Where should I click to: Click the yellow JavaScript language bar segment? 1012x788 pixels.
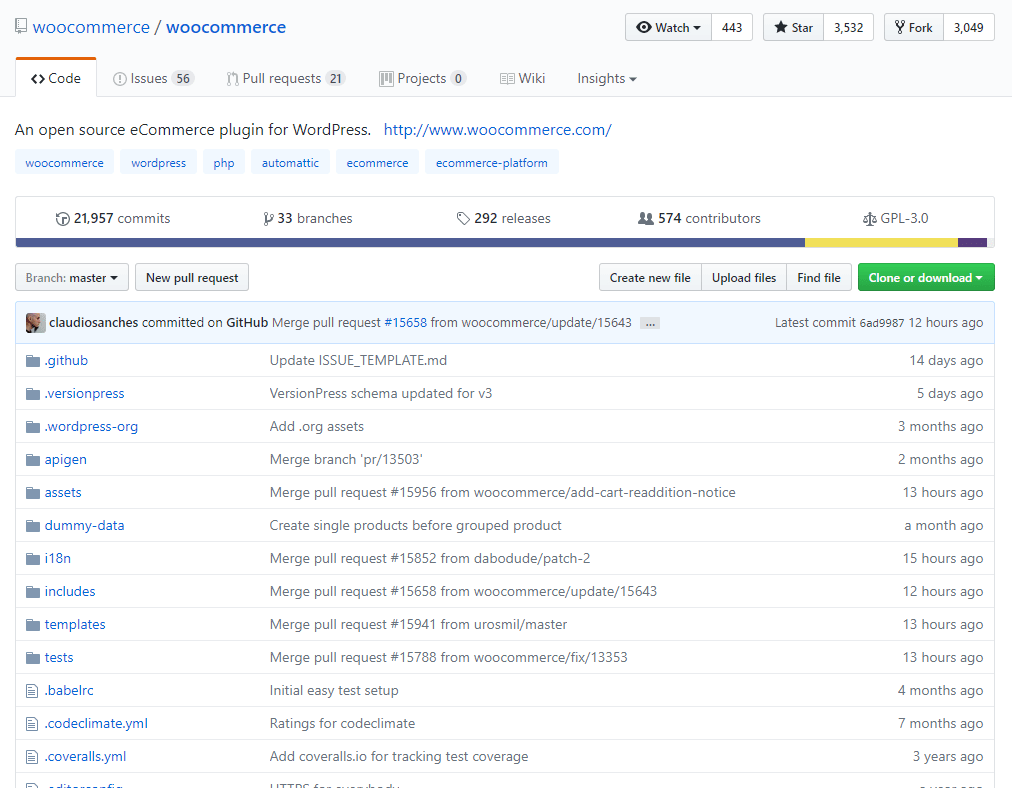(x=881, y=243)
